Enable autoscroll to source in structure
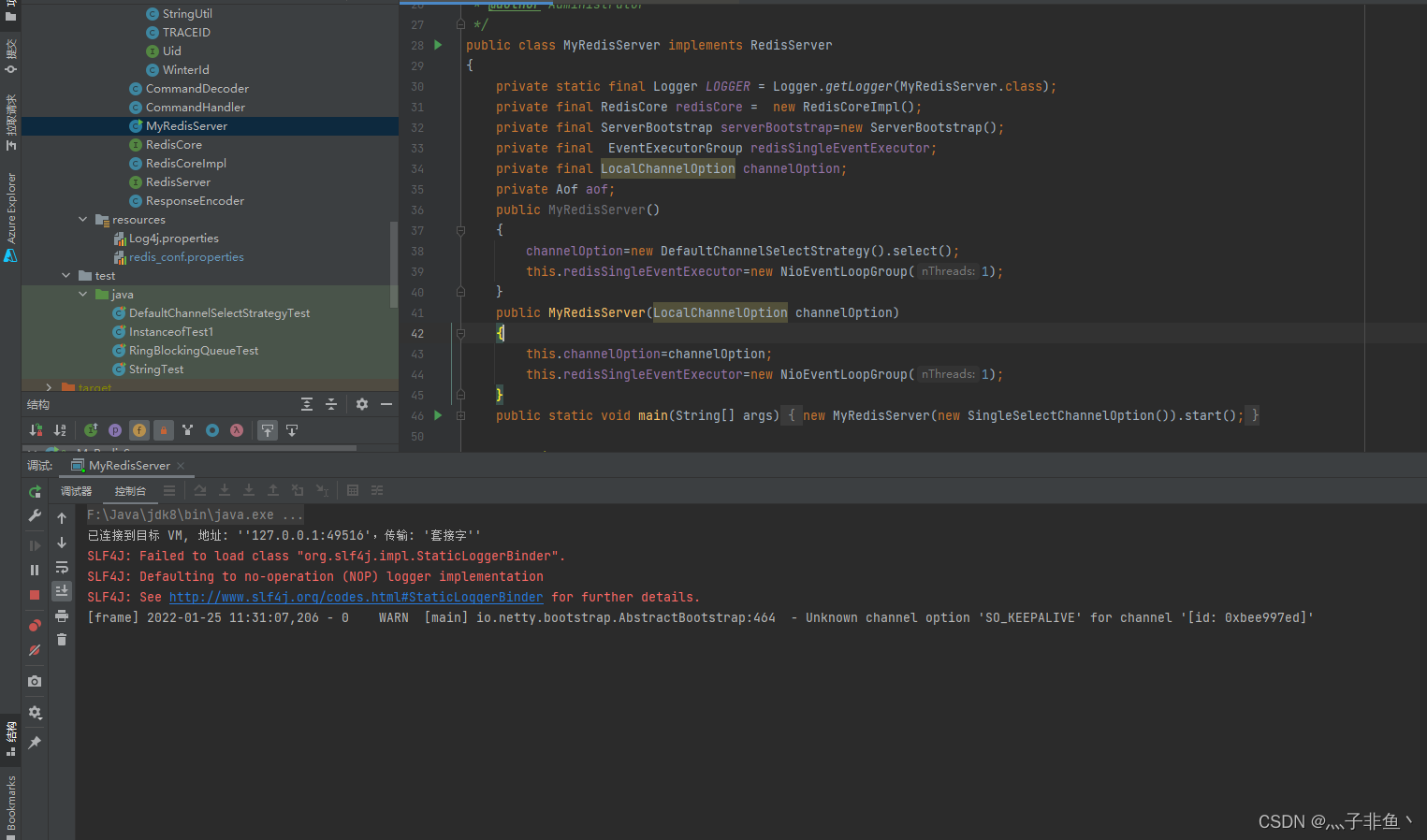The height and width of the screenshot is (840, 1427). [x=268, y=430]
